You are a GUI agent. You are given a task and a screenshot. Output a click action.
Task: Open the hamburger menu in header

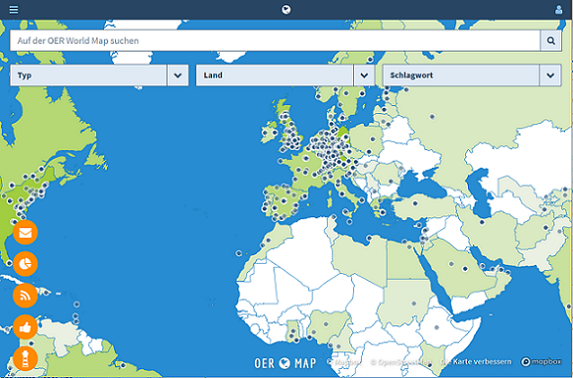[x=14, y=10]
